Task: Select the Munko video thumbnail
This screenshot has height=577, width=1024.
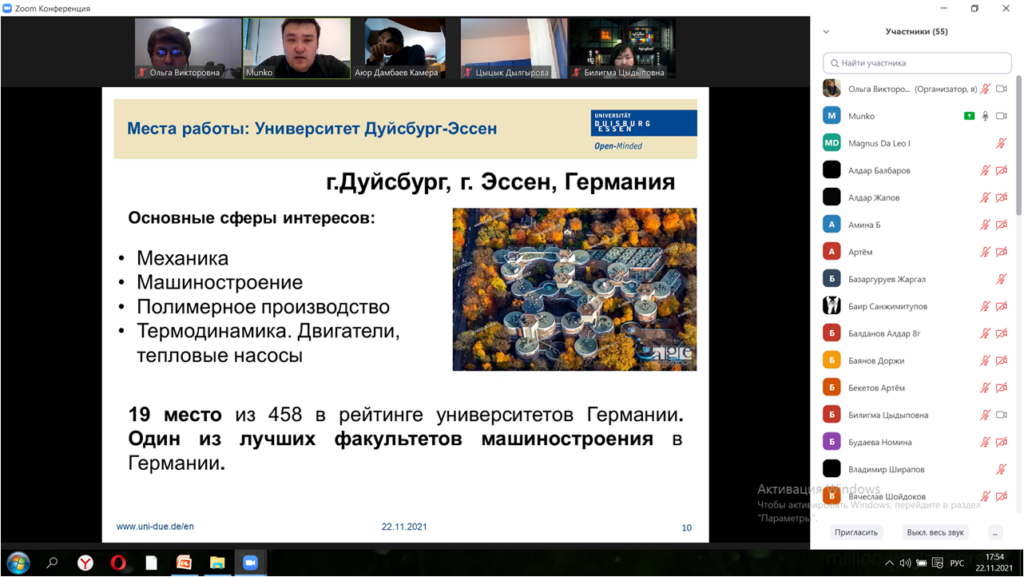Action: click(x=297, y=48)
